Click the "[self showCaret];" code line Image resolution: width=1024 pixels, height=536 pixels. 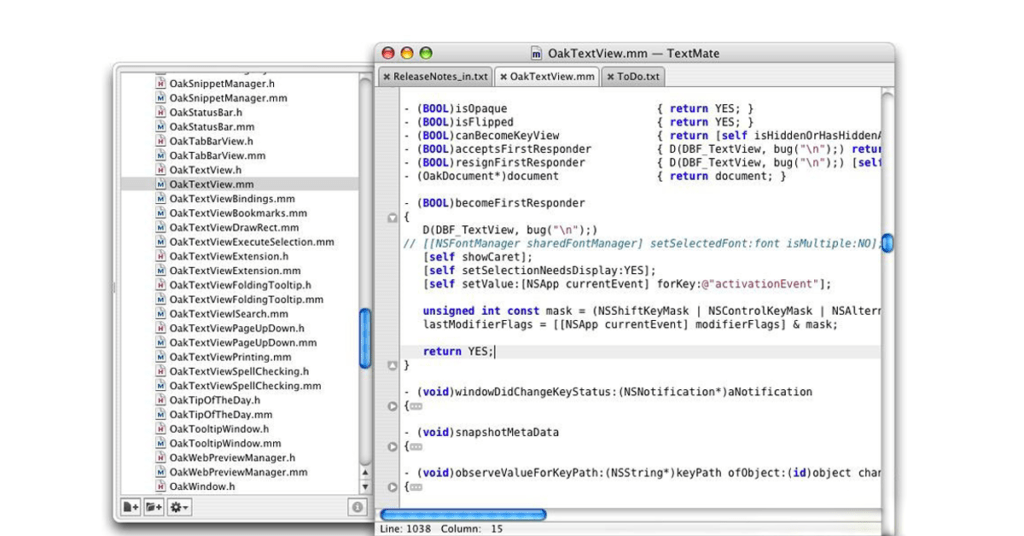[x=477, y=257]
